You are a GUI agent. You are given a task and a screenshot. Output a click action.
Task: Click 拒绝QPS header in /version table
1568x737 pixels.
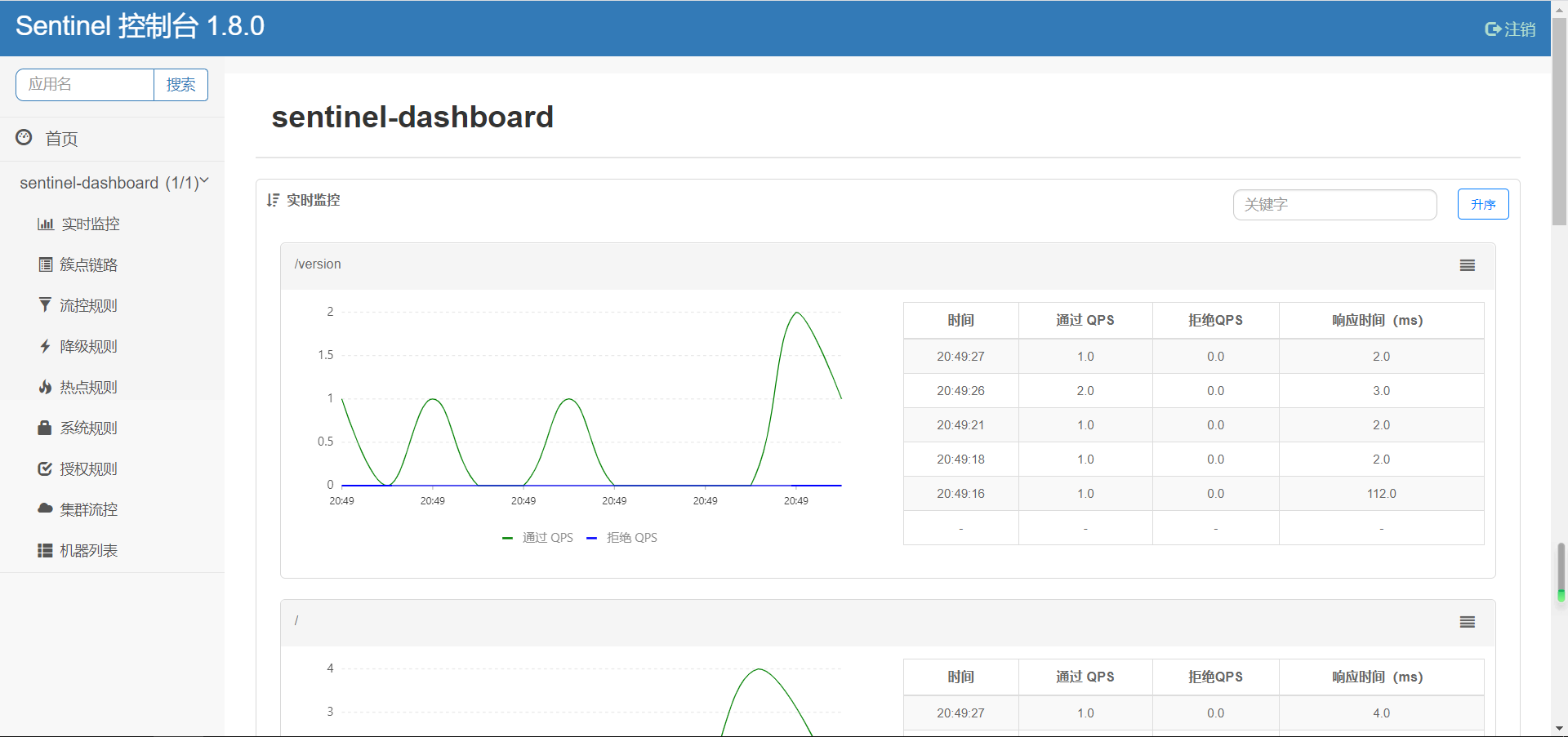pyautogui.click(x=1216, y=321)
